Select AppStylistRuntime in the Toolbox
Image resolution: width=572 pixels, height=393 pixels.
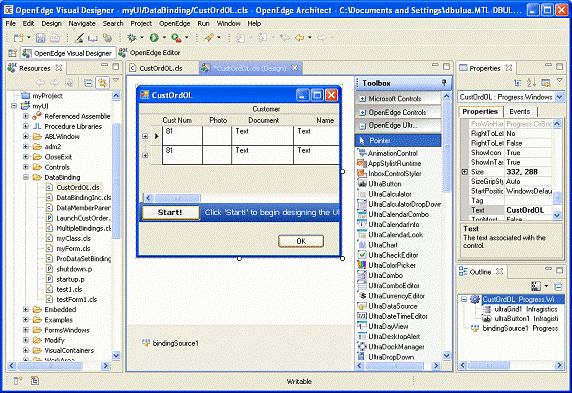tap(394, 163)
